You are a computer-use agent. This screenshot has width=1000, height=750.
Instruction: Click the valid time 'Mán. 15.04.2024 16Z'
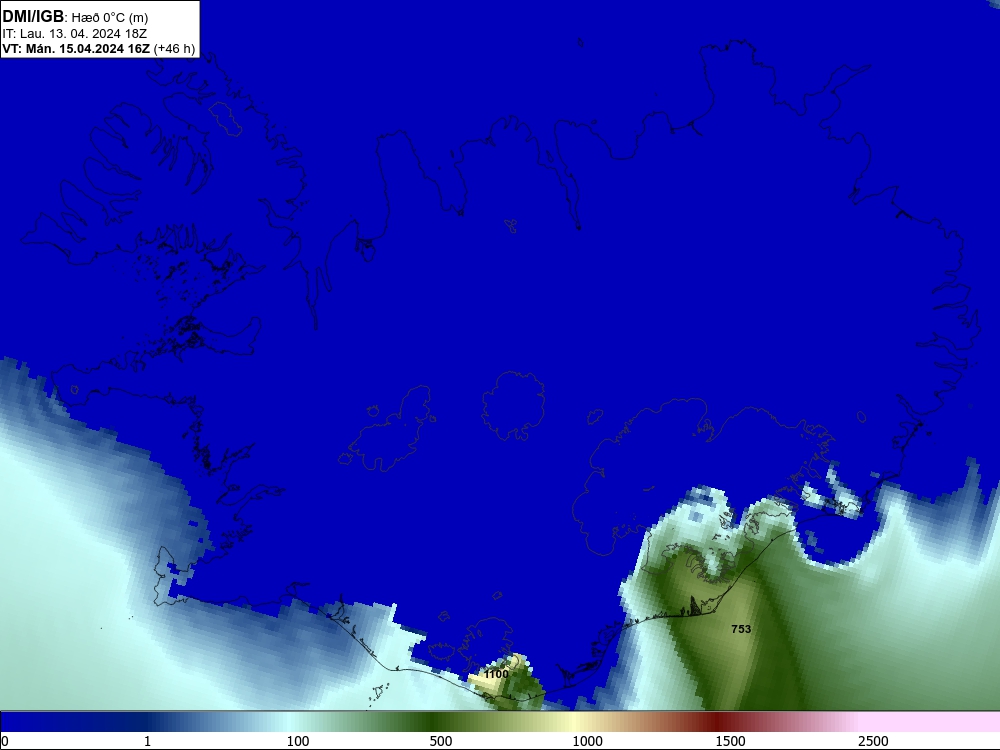(x=86, y=49)
